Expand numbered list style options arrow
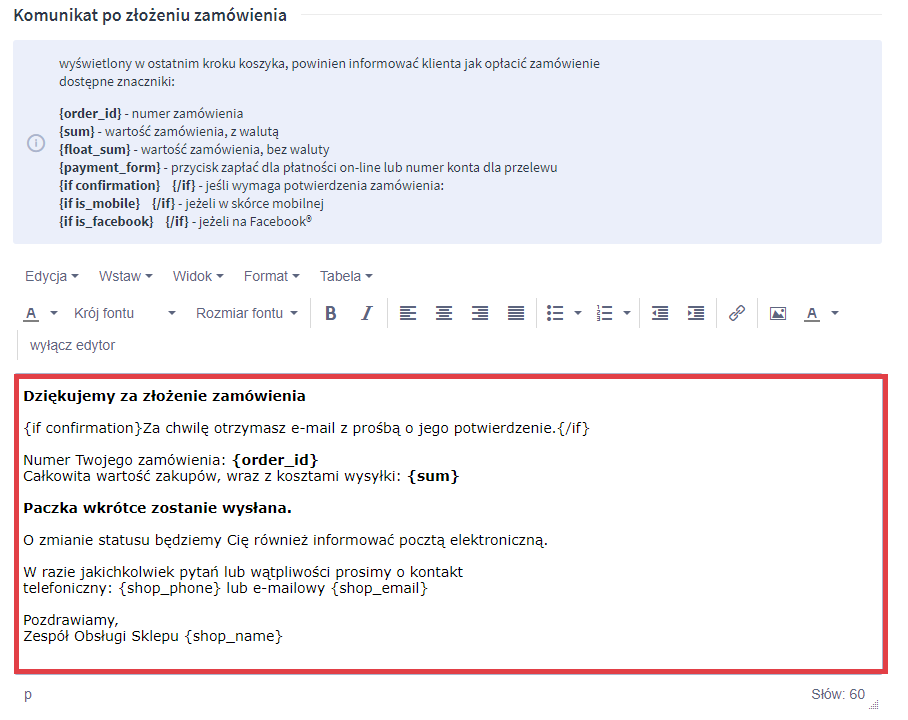The width and height of the screenshot is (908, 720). coord(627,313)
